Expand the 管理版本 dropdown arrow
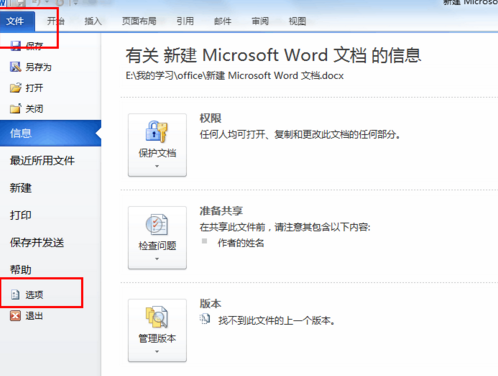 tap(157, 351)
